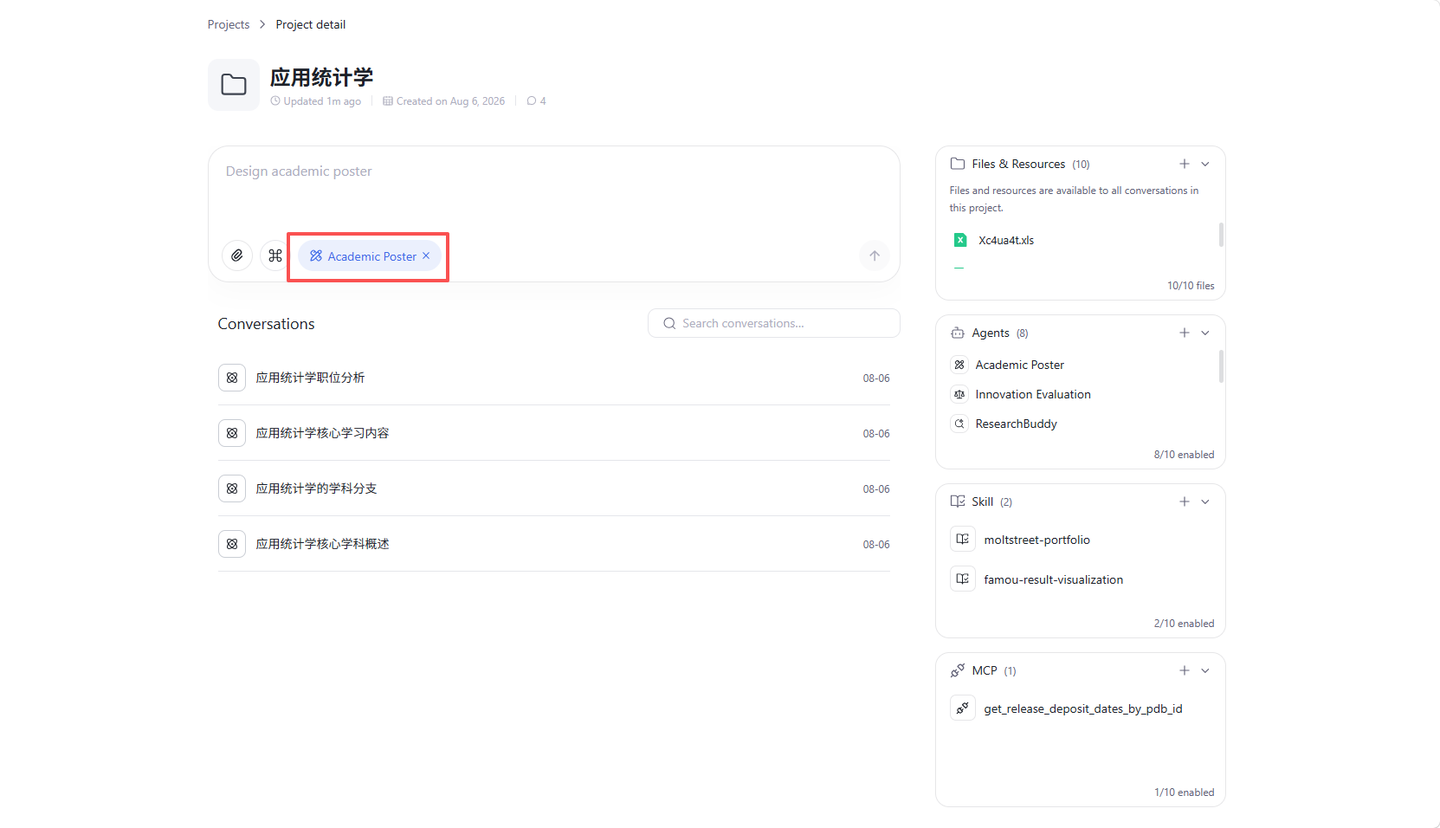Open conversation 应用统计学的学科分支
This screenshot has height=828, width=1440.
[554, 489]
